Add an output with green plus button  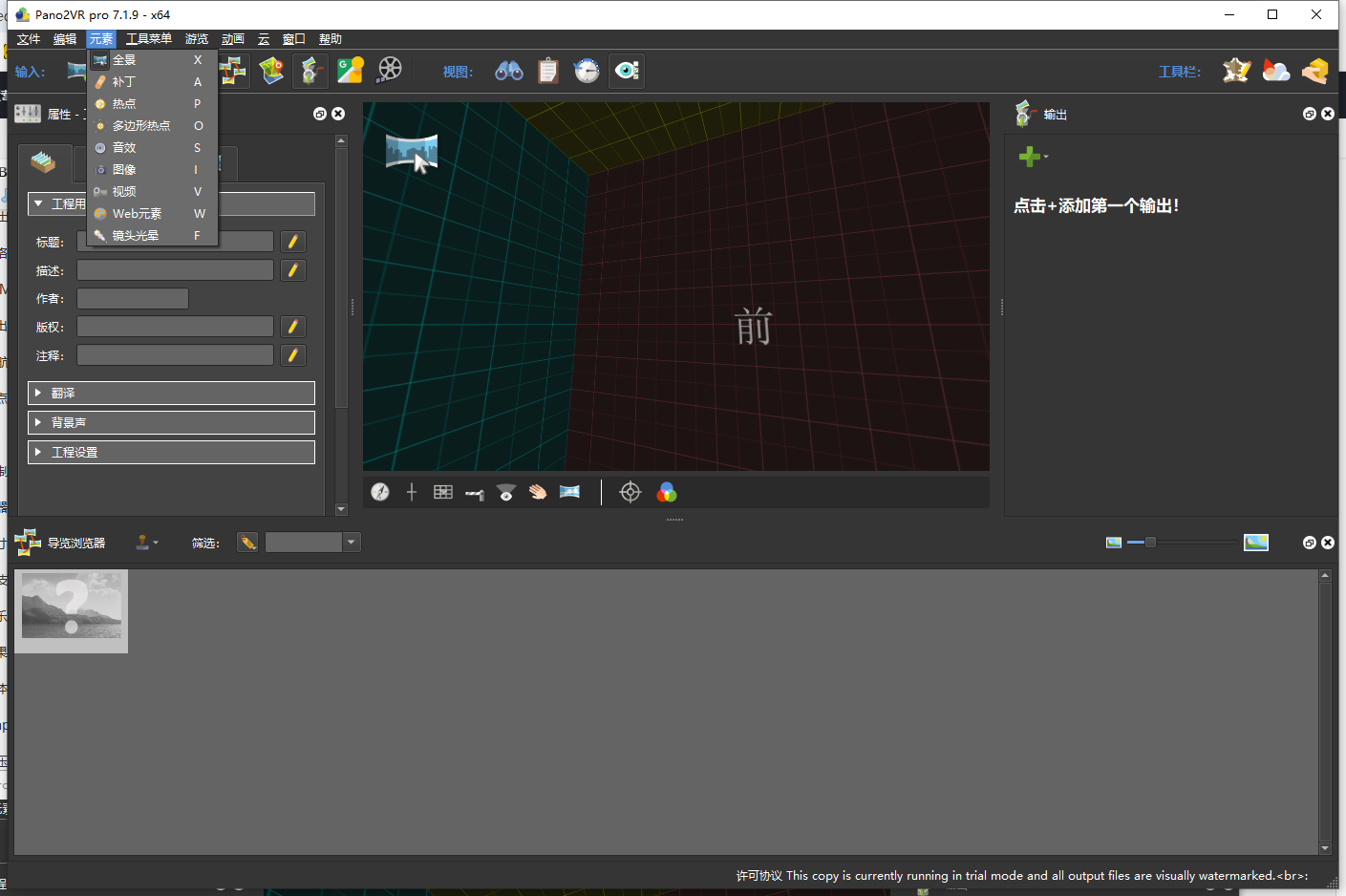pyautogui.click(x=1029, y=157)
